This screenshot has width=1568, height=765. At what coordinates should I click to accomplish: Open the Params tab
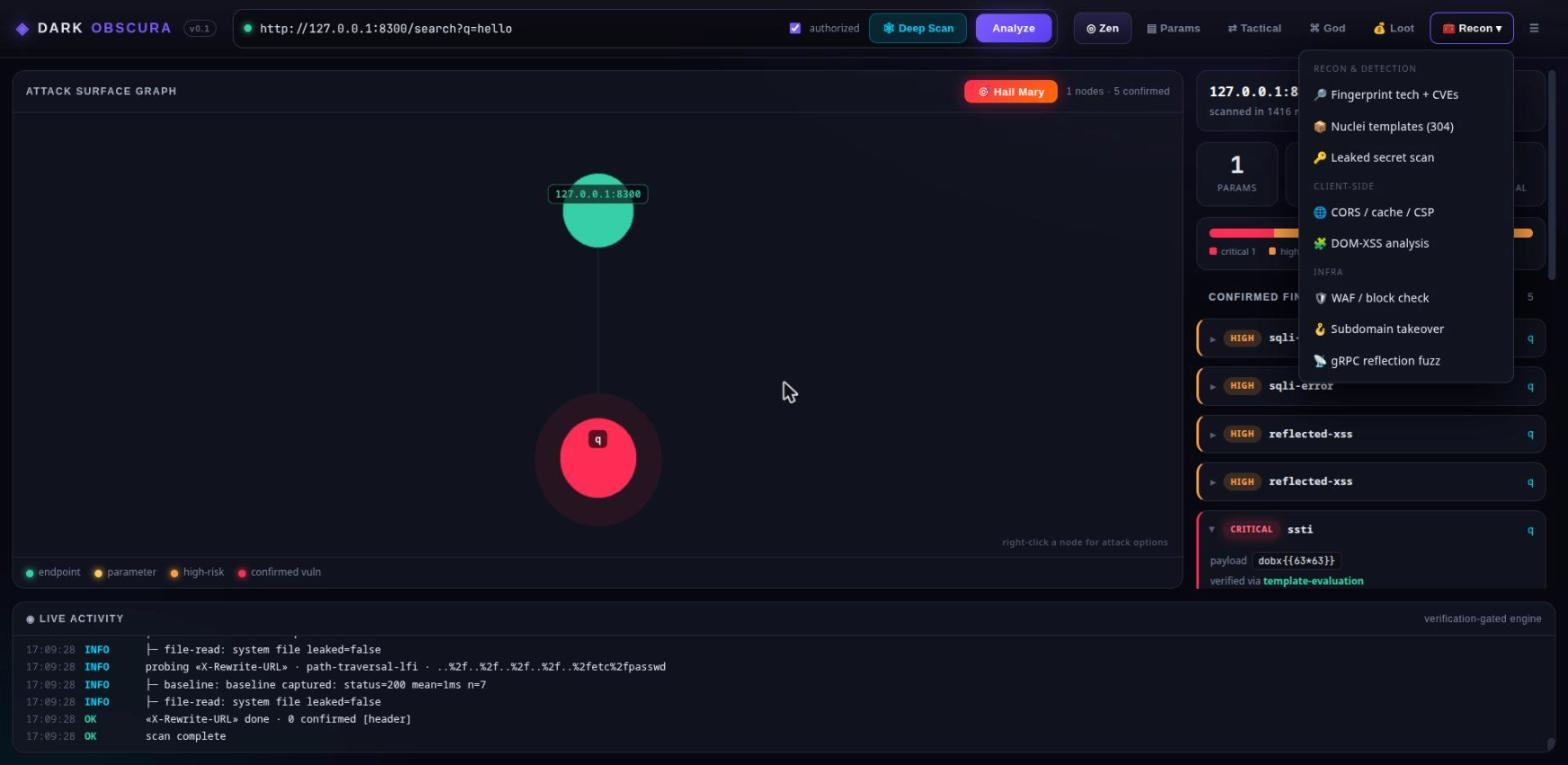click(x=1173, y=28)
